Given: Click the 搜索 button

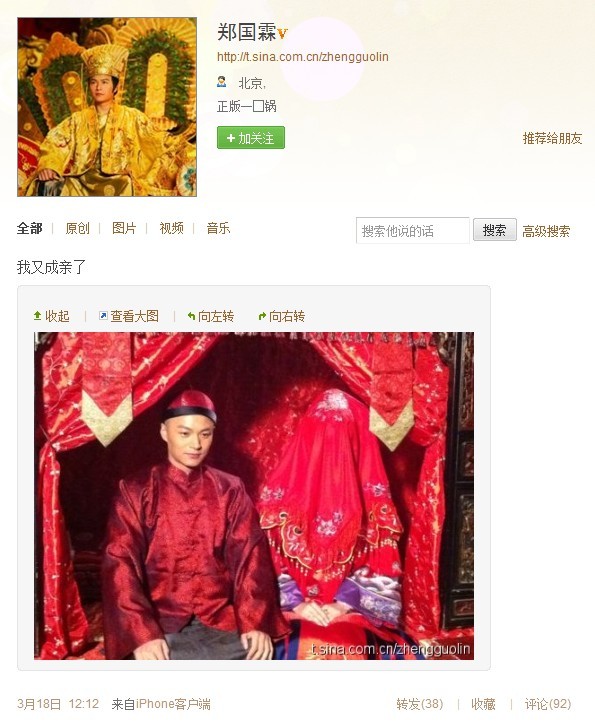Looking at the screenshot, I should 495,230.
